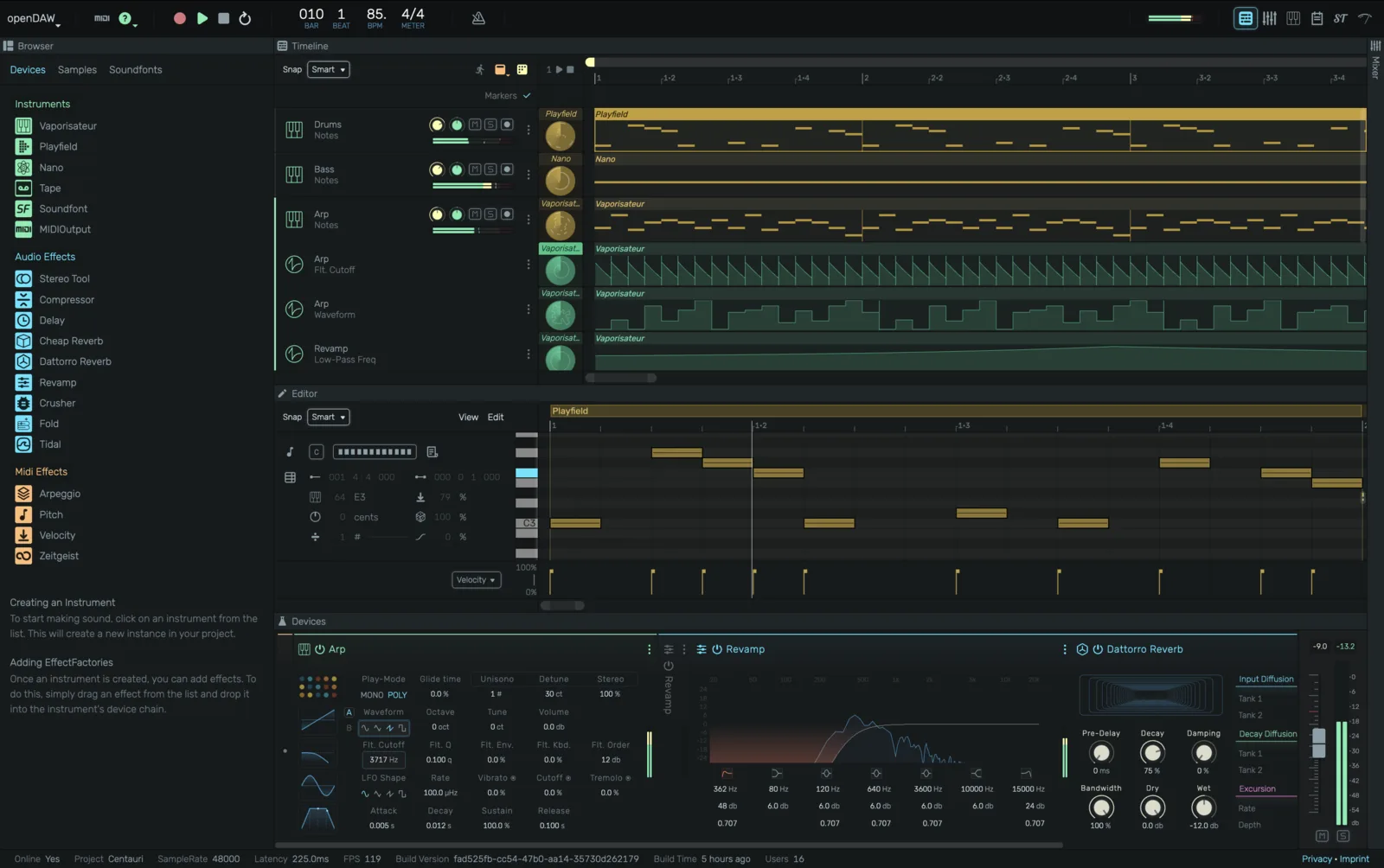The image size is (1384, 868).
Task: Arm recording on the Arp track
Action: point(507,214)
